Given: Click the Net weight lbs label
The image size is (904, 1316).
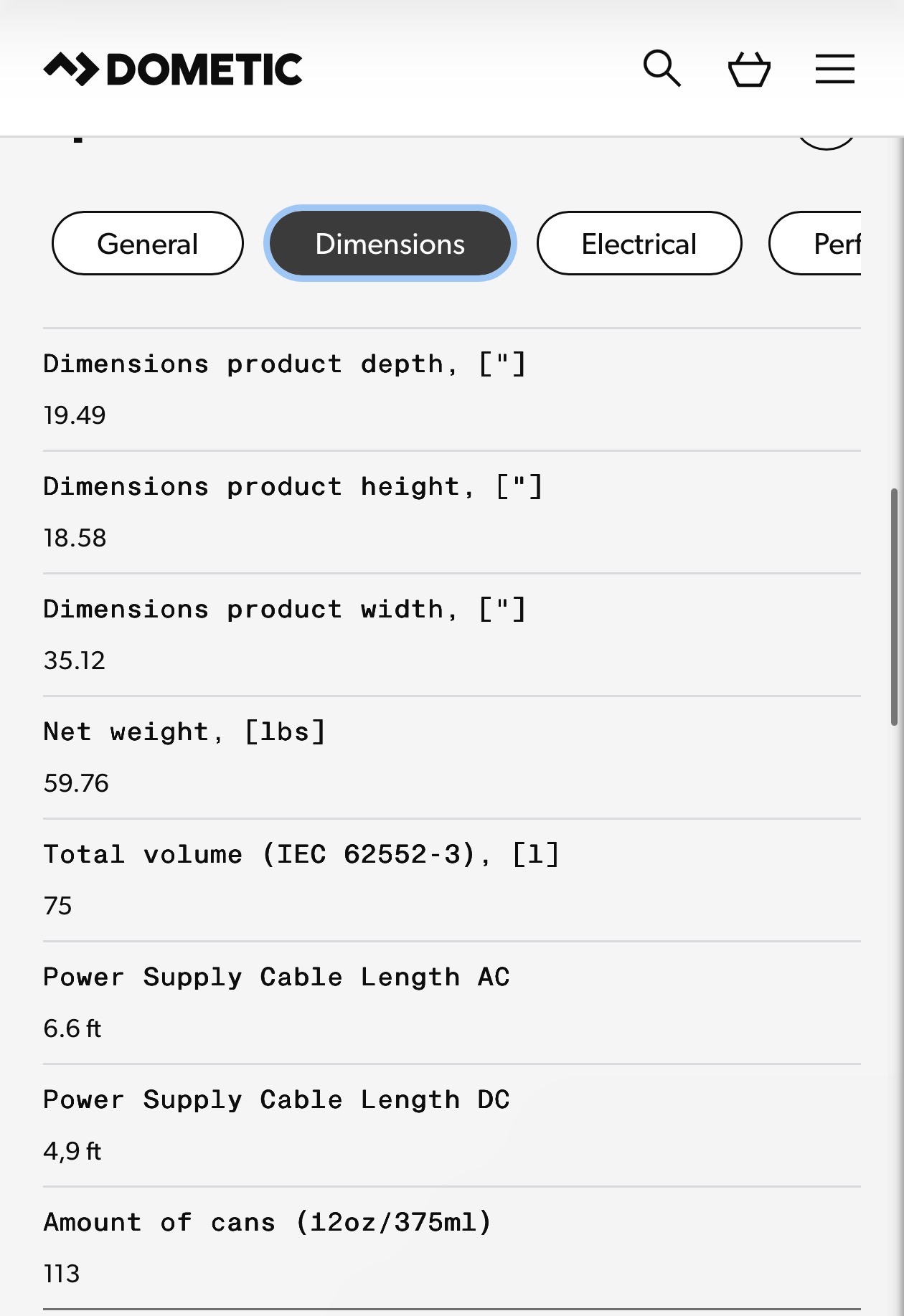Looking at the screenshot, I should pyautogui.click(x=184, y=732).
